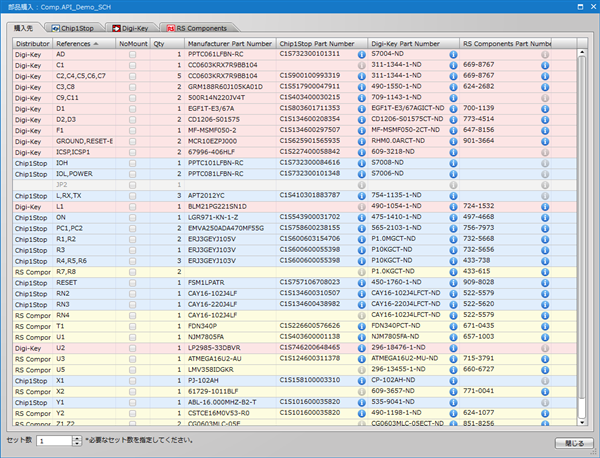Toggle NoMount checkbox for row D1
The width and height of the screenshot is (600, 458).
[x=132, y=109]
